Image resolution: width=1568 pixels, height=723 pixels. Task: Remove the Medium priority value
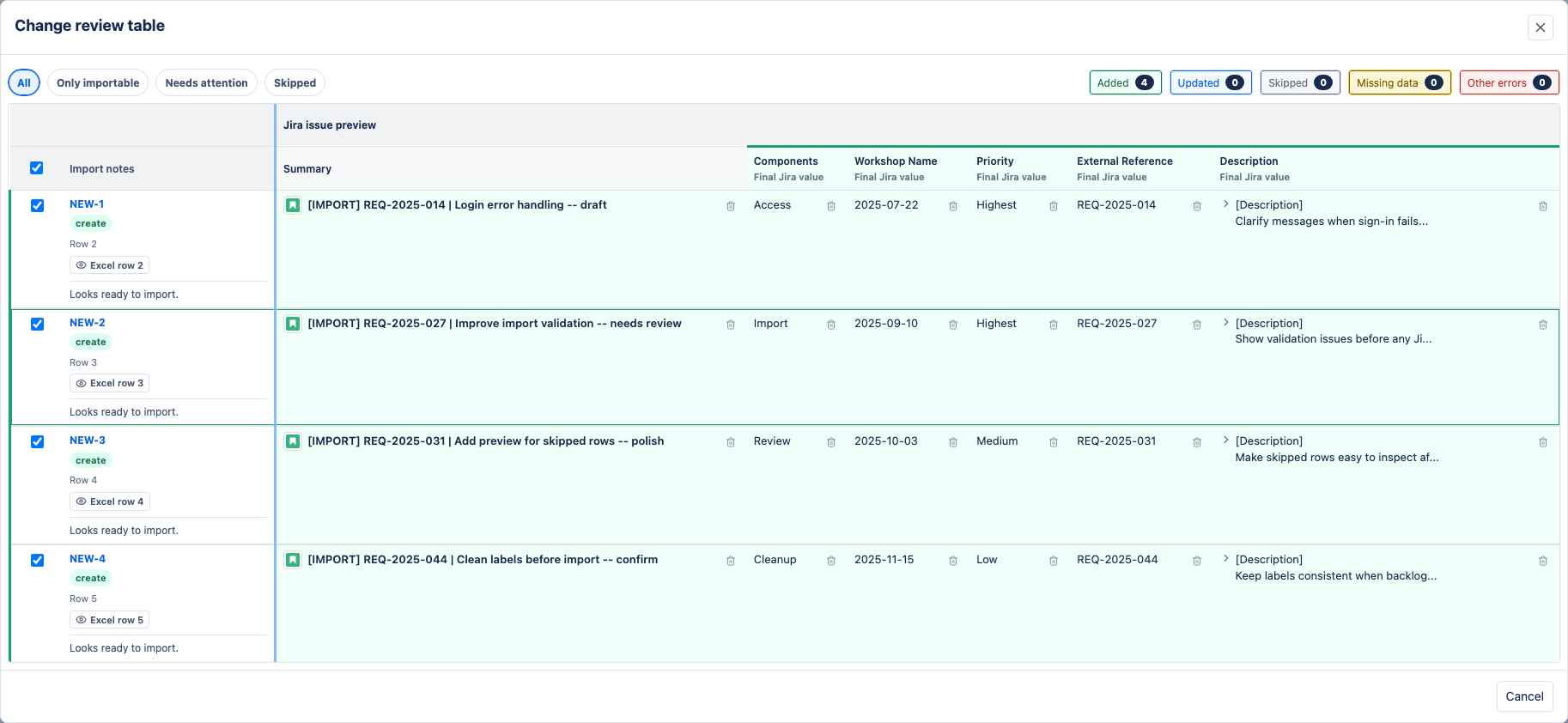pos(1054,442)
